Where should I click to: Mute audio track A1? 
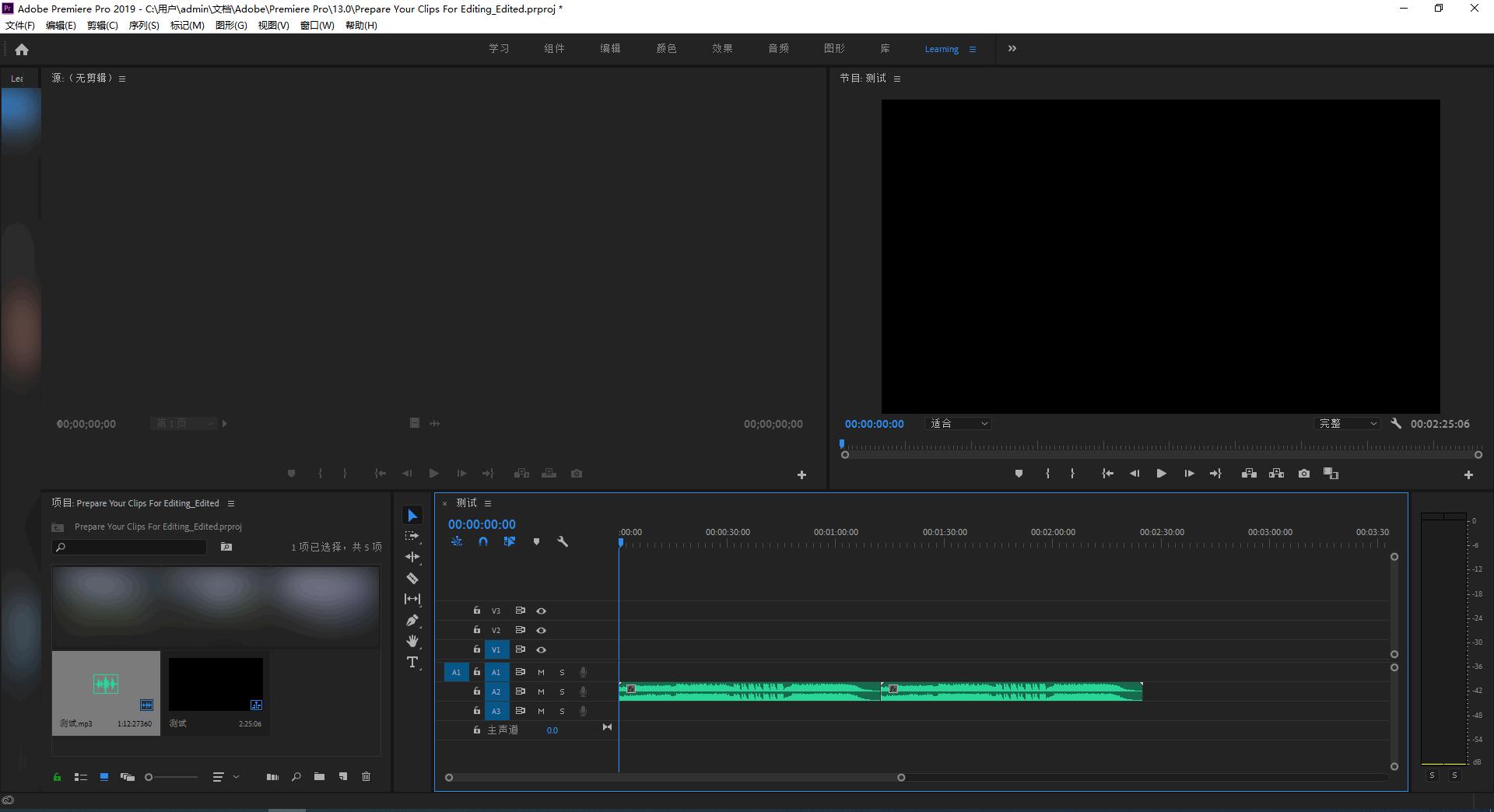[x=542, y=672]
